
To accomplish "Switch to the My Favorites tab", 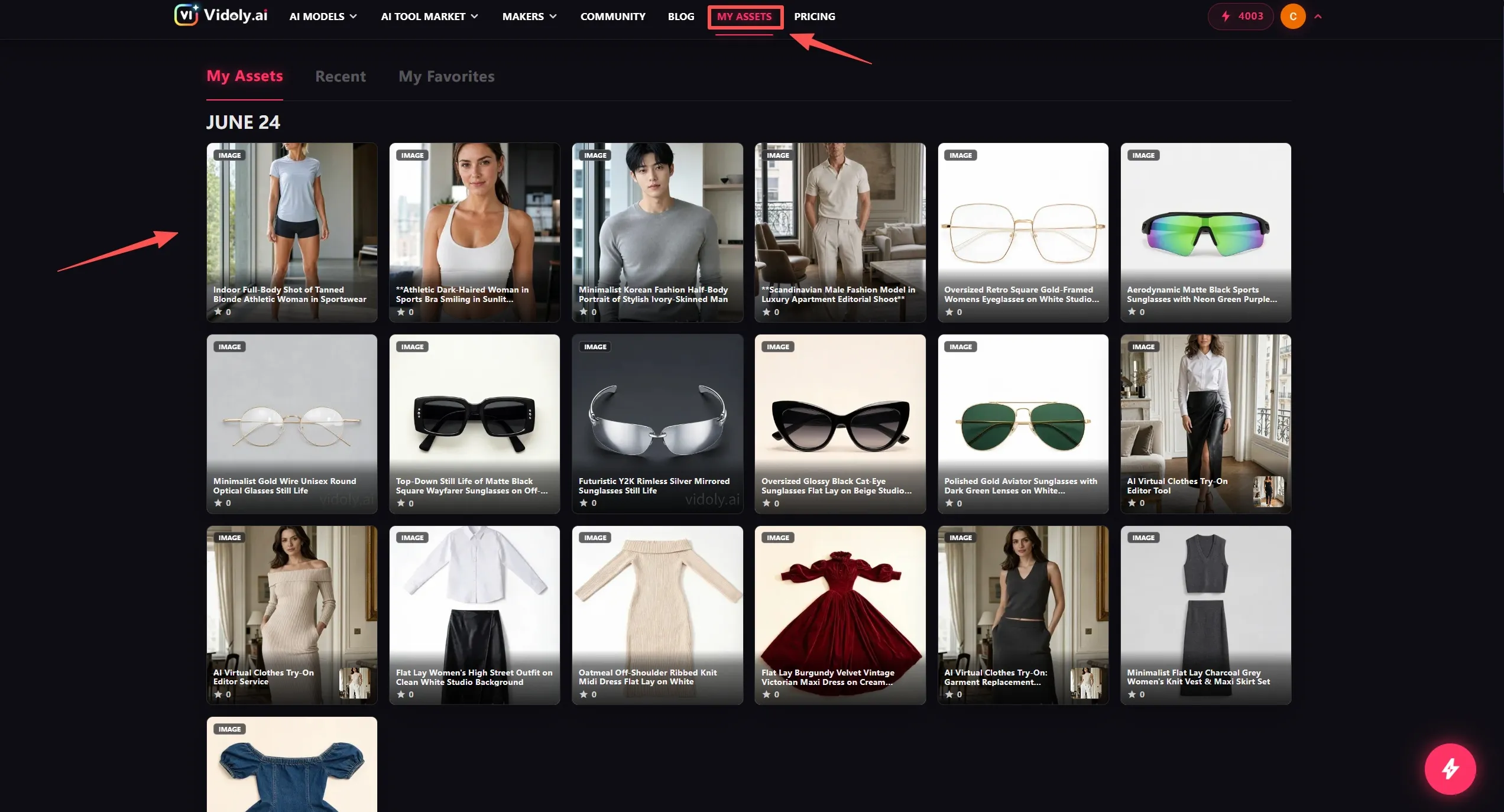I will [446, 76].
